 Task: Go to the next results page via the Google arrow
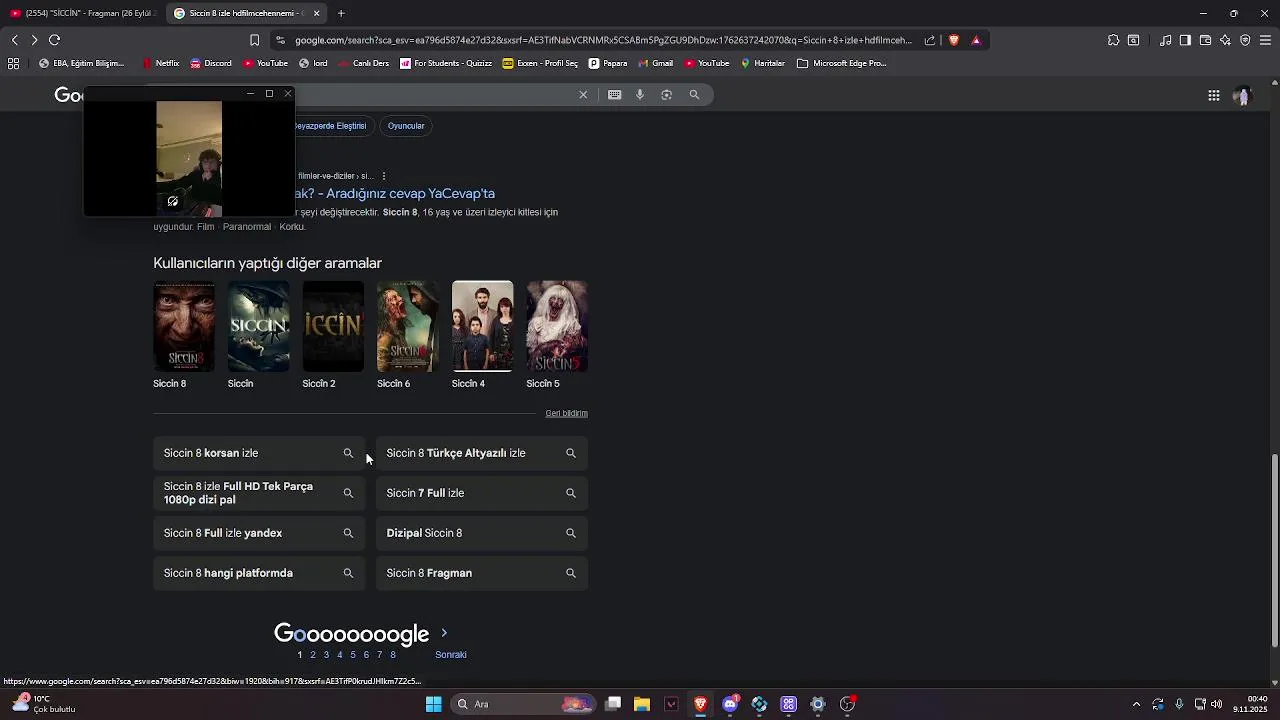pos(444,633)
